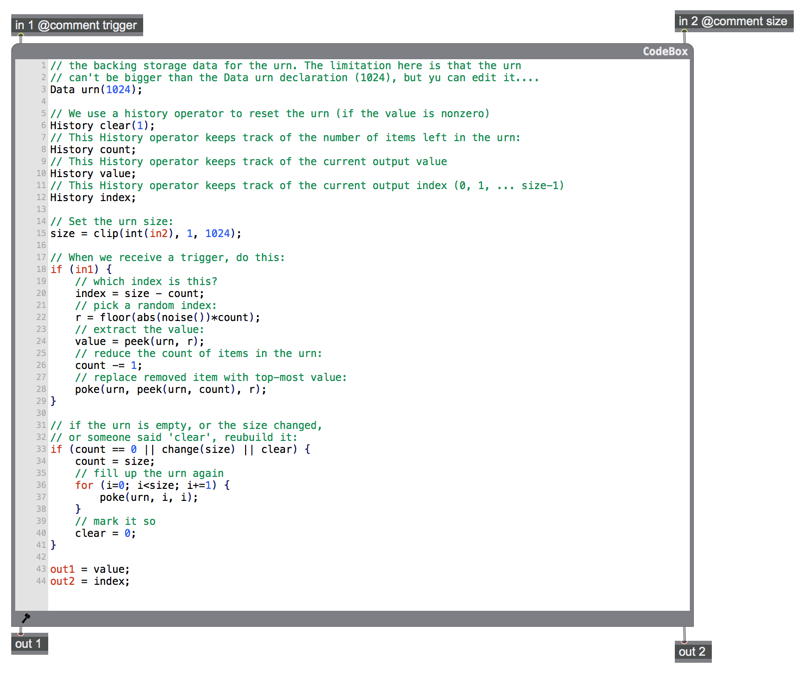Viewport: 800px width, 674px height.
Task: Click the '// extract the value:' comment
Action: tap(139, 330)
